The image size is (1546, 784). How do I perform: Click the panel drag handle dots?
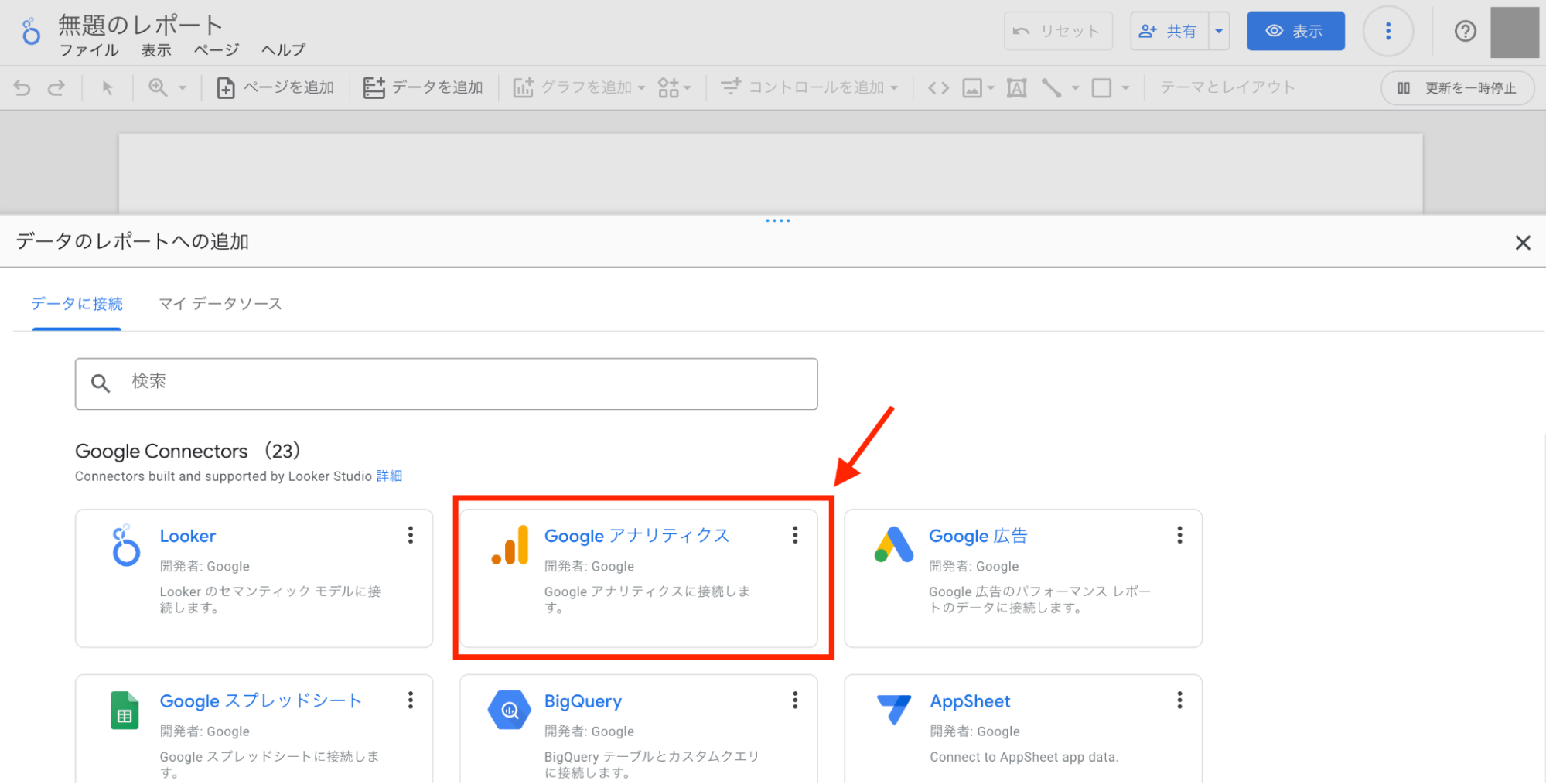(x=777, y=221)
